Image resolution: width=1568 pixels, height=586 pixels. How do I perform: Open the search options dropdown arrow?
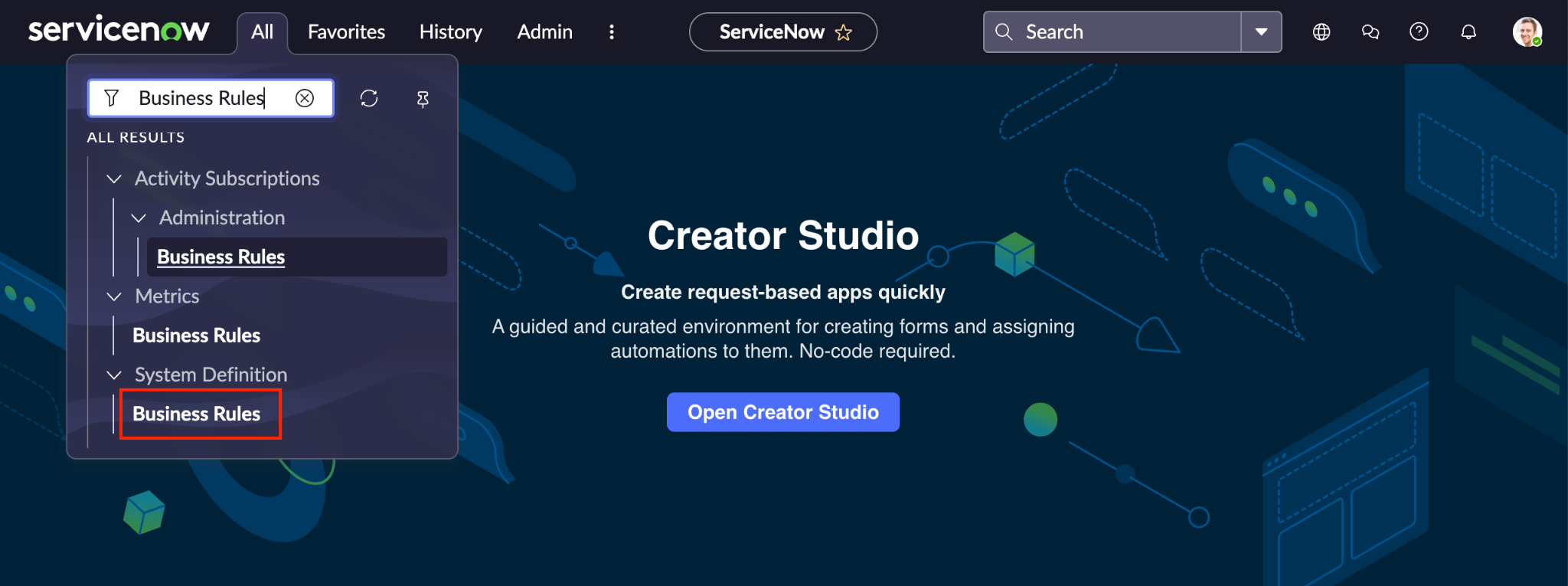[1261, 32]
